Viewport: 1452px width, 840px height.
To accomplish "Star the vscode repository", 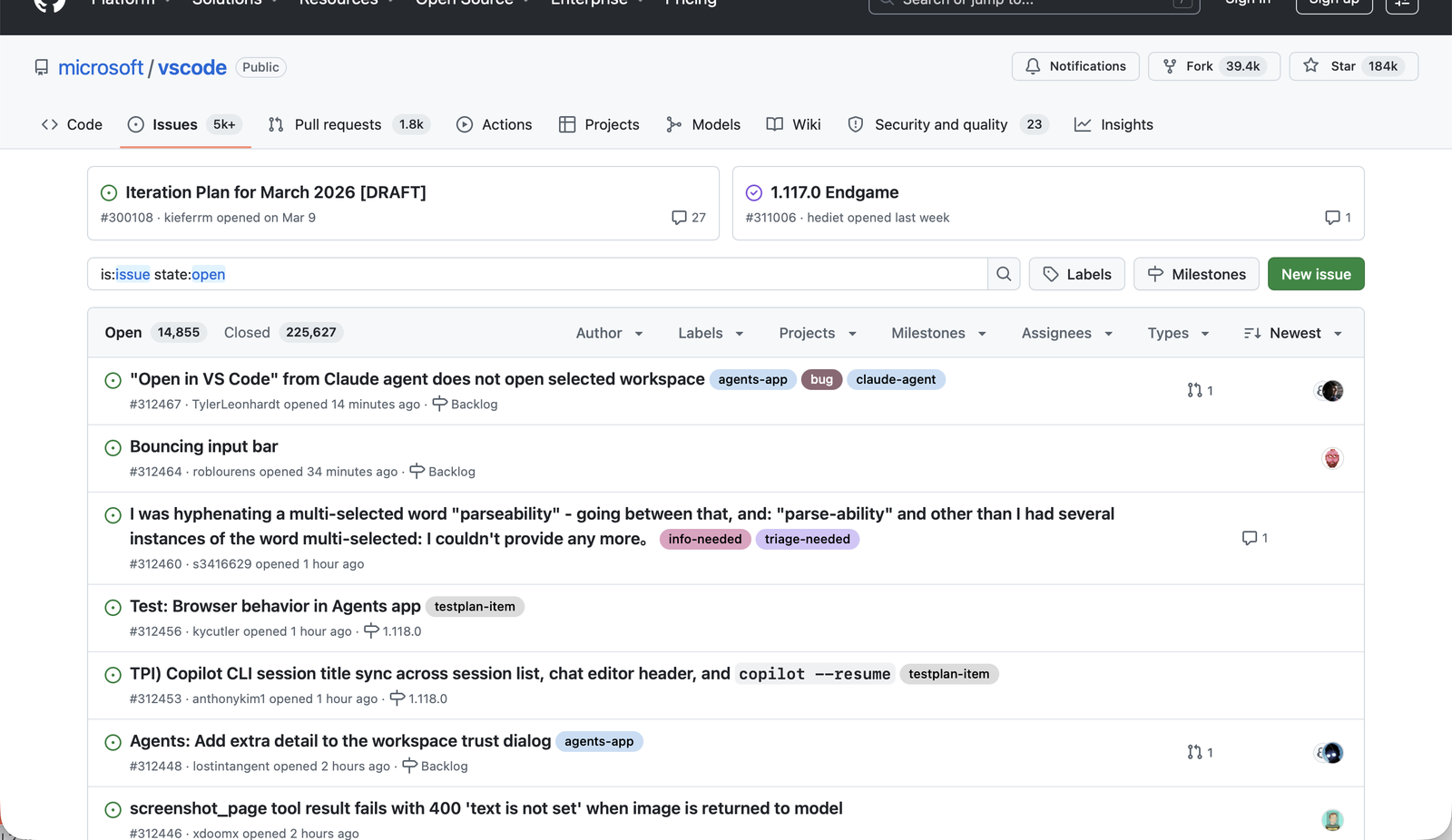I will tap(1352, 66).
